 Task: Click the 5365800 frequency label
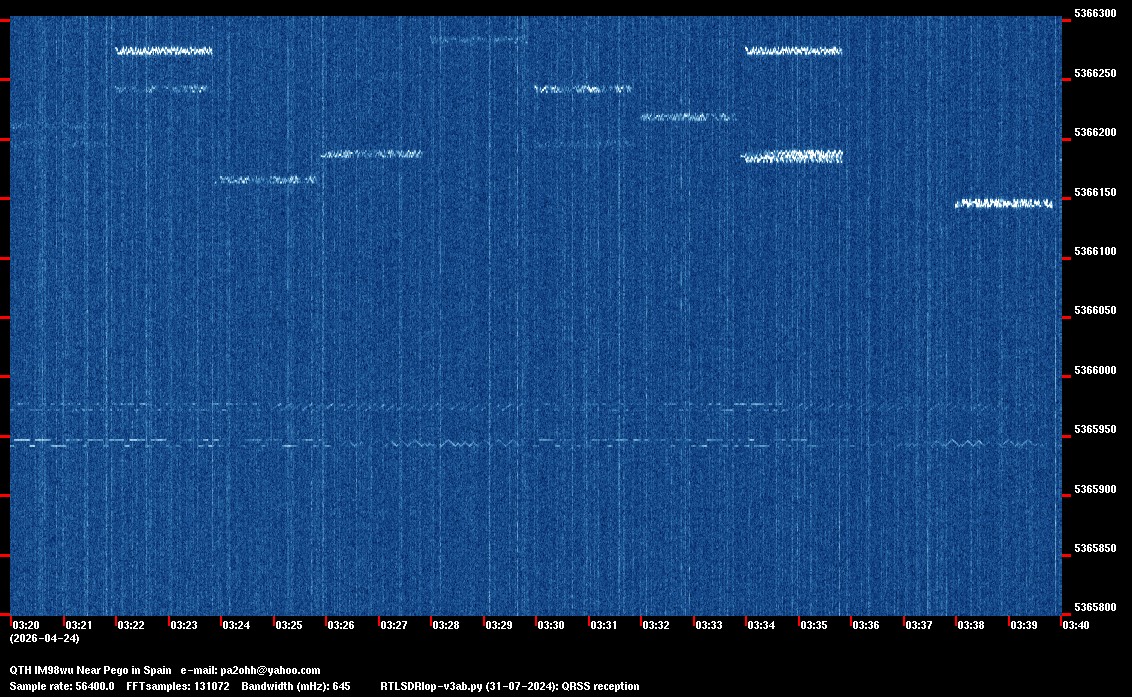pyautogui.click(x=1094, y=608)
